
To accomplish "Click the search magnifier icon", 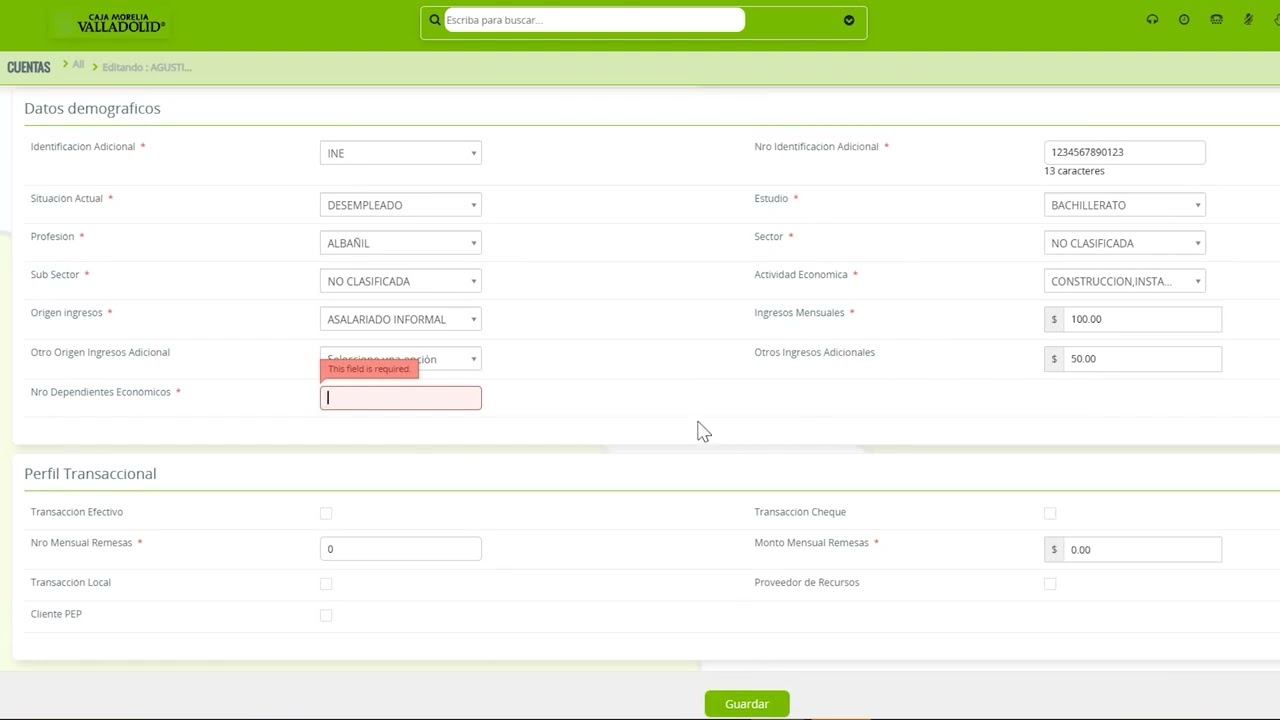I will pos(435,20).
